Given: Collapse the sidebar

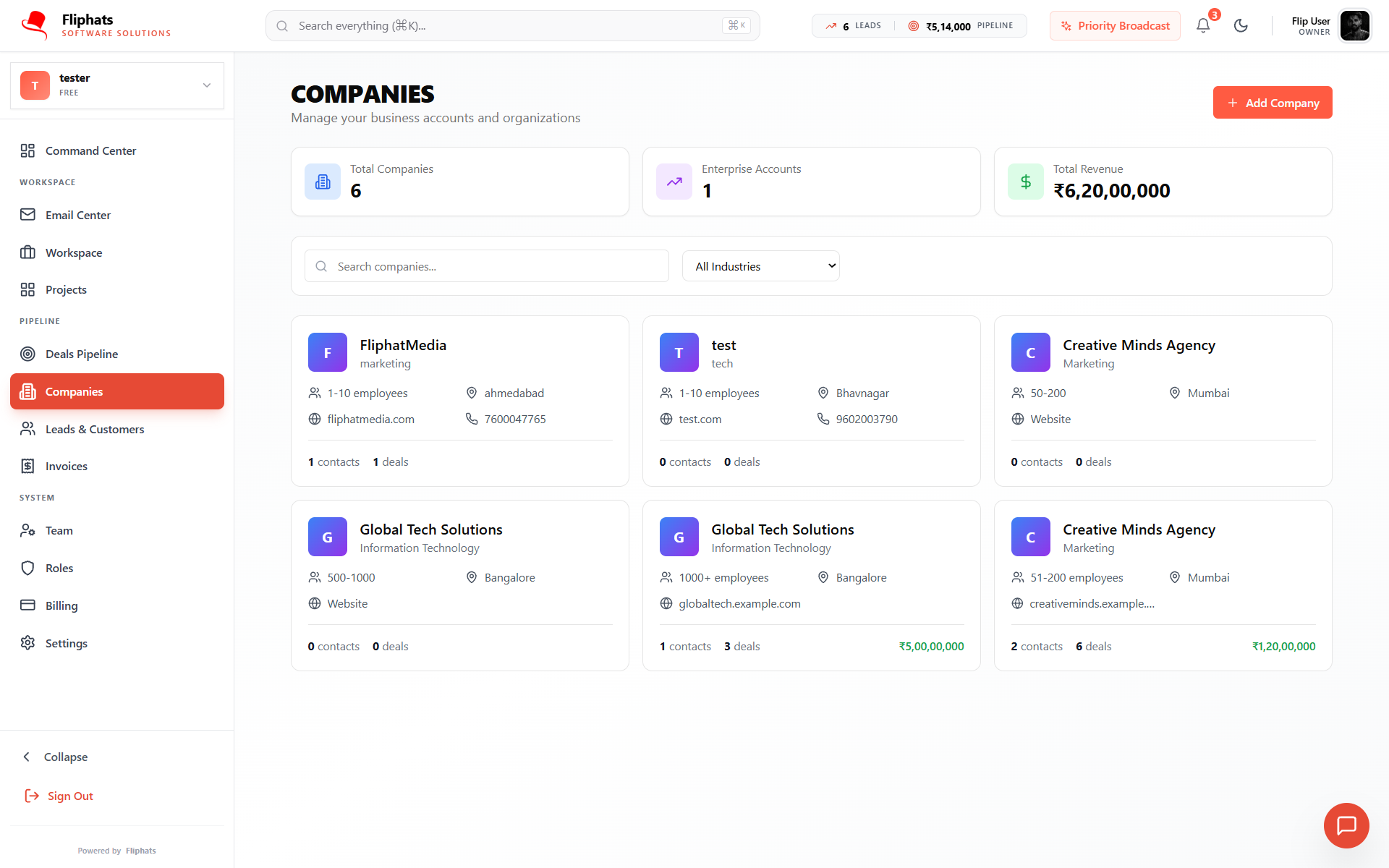Looking at the screenshot, I should tap(55, 757).
